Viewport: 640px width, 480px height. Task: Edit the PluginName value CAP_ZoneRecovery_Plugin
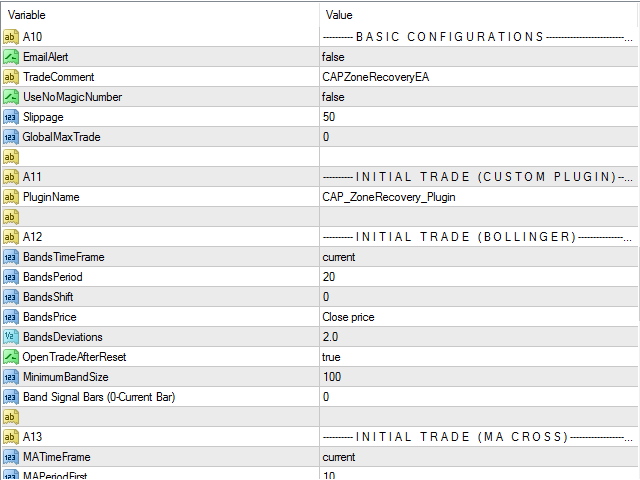[479, 197]
